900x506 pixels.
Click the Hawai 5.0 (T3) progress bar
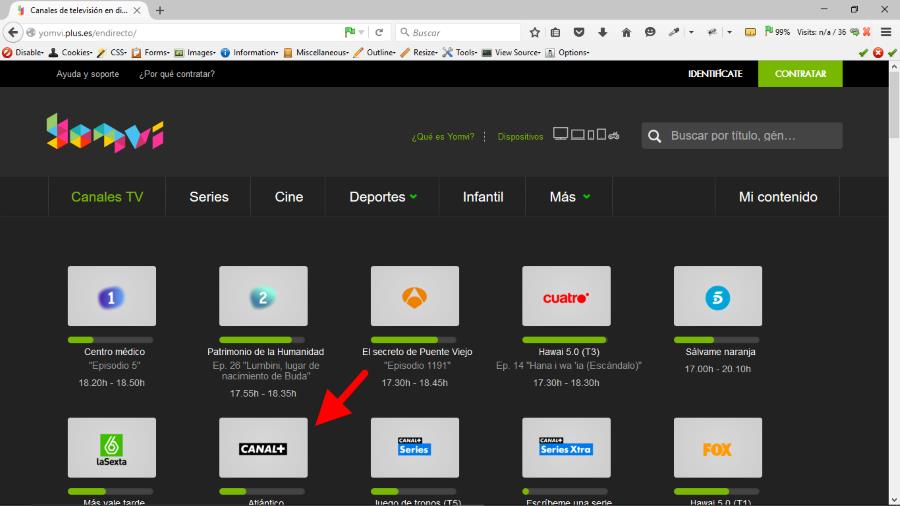click(565, 340)
